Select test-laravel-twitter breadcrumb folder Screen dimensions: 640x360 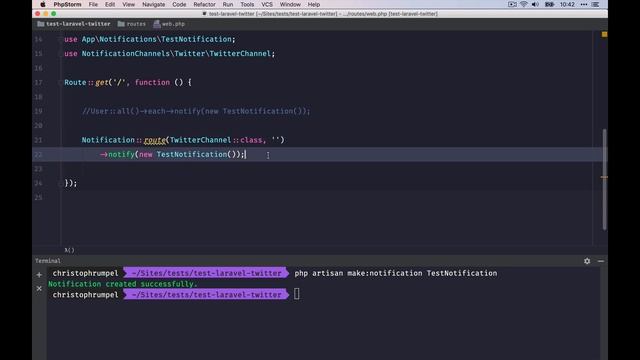74,24
